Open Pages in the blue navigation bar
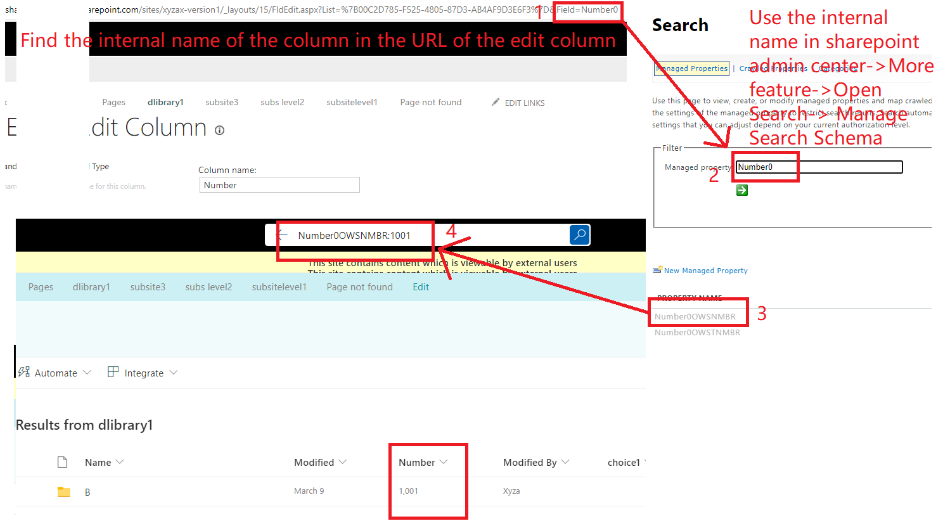 pyautogui.click(x=41, y=287)
